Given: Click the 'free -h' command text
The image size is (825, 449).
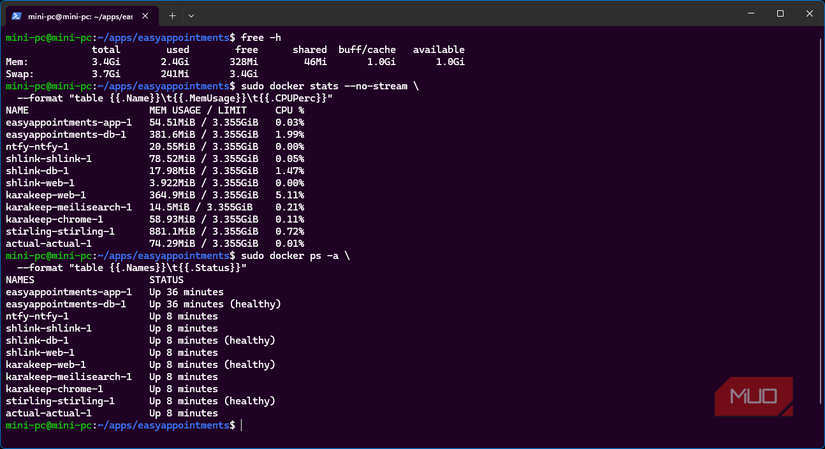Looking at the screenshot, I should click(261, 37).
